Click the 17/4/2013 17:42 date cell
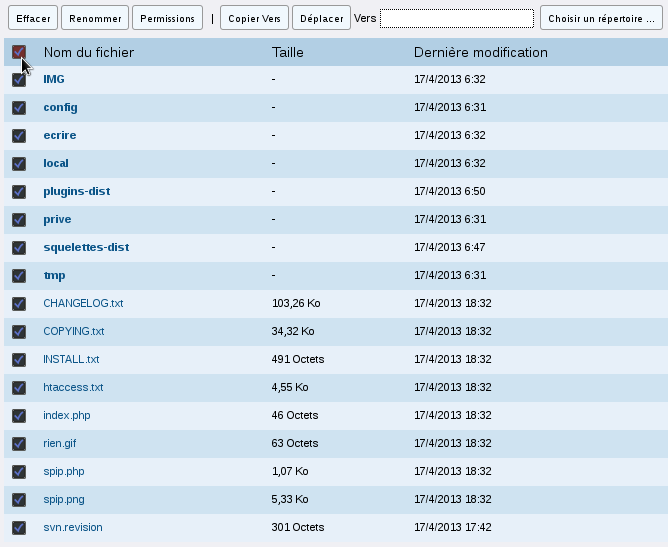The width and height of the screenshot is (668, 547). [453, 527]
